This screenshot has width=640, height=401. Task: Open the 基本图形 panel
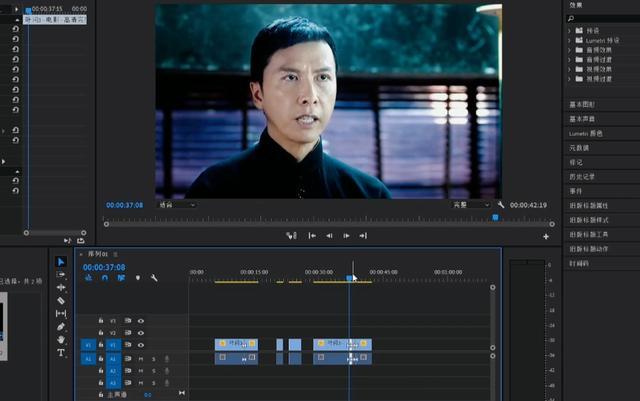tap(580, 104)
